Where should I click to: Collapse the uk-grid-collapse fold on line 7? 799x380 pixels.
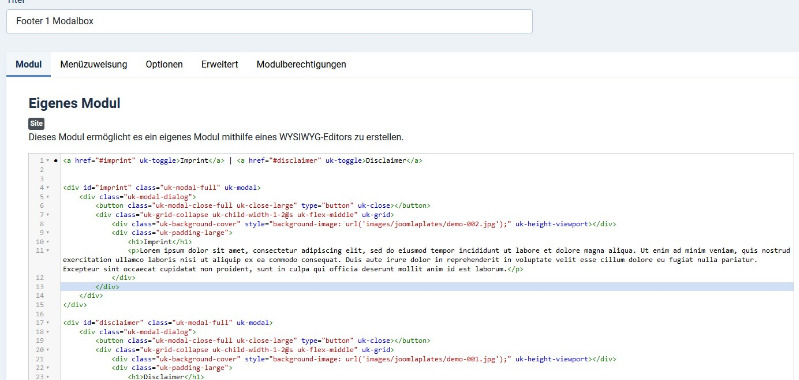point(47,214)
